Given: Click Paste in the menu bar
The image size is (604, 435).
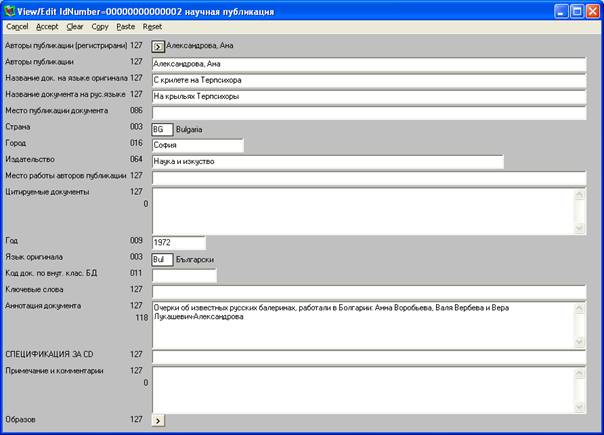Looking at the screenshot, I should tap(126, 27).
